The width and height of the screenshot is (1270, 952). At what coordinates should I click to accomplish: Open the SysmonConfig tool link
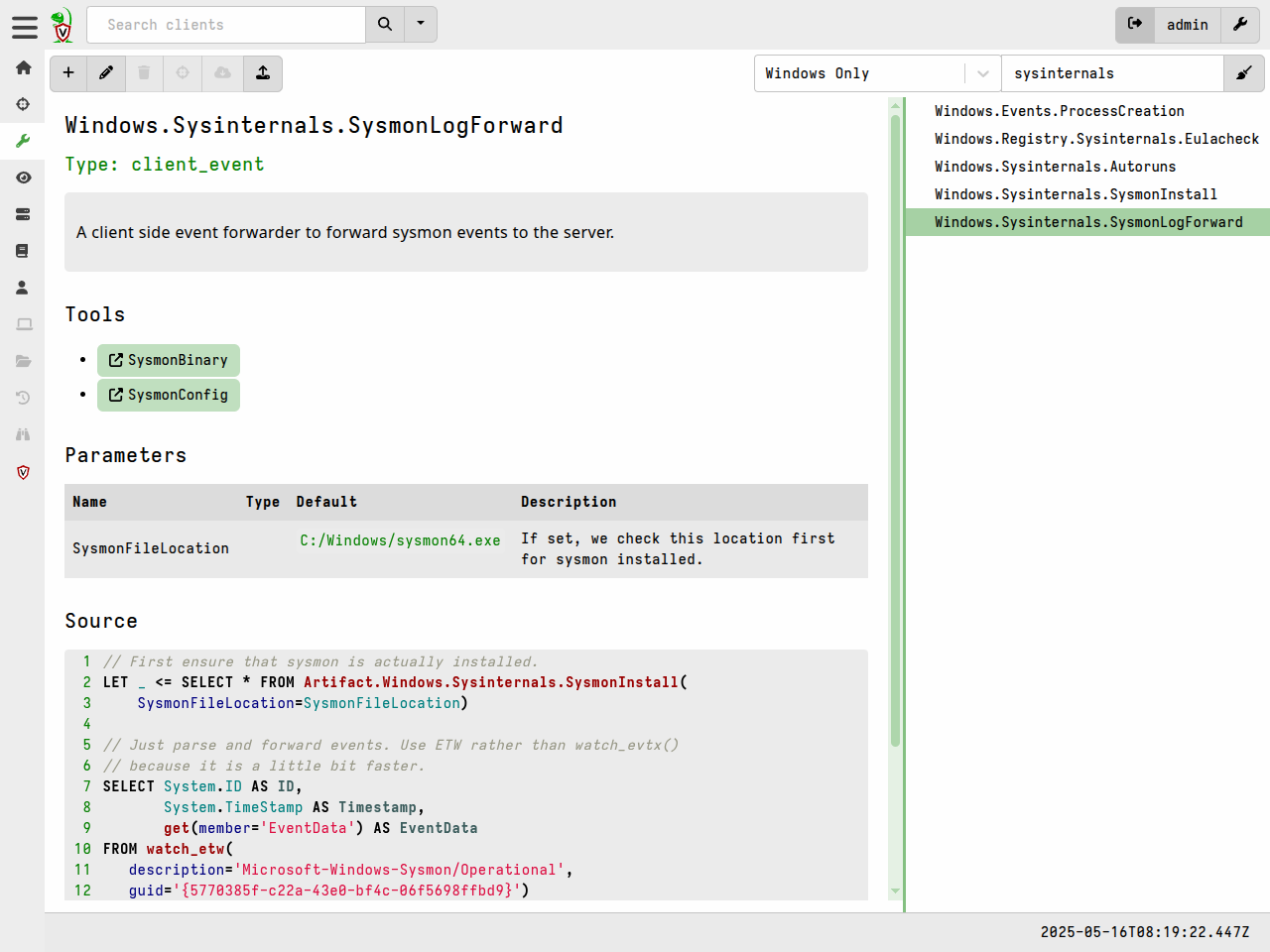169,395
